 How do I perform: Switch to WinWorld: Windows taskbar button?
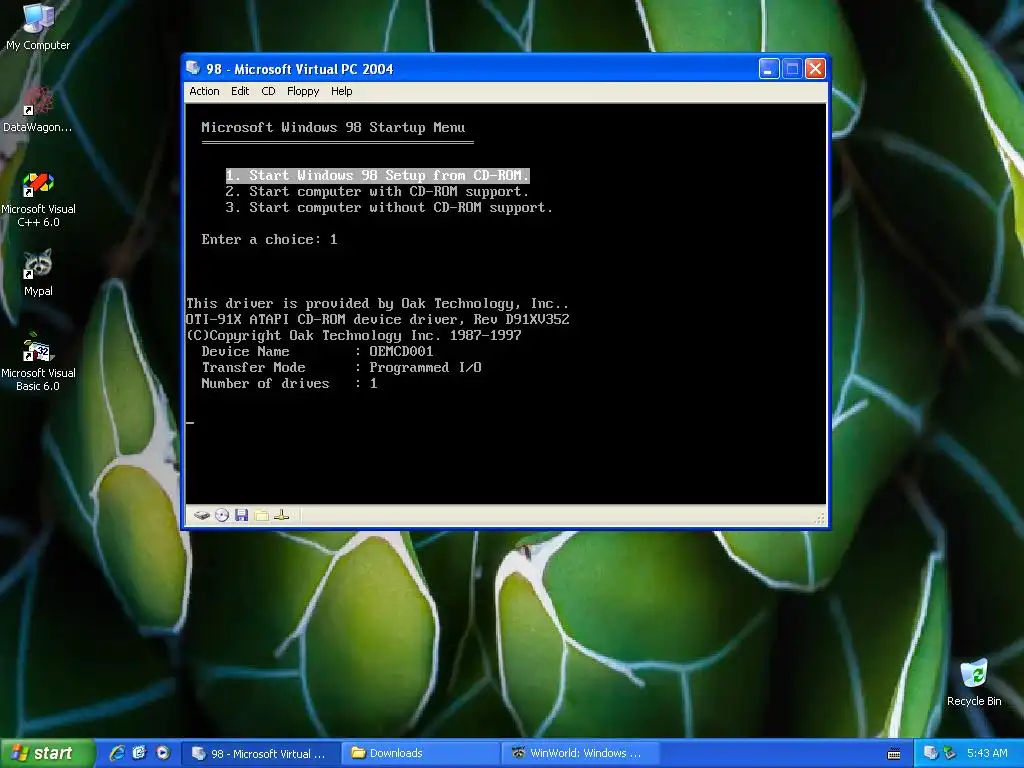580,754
